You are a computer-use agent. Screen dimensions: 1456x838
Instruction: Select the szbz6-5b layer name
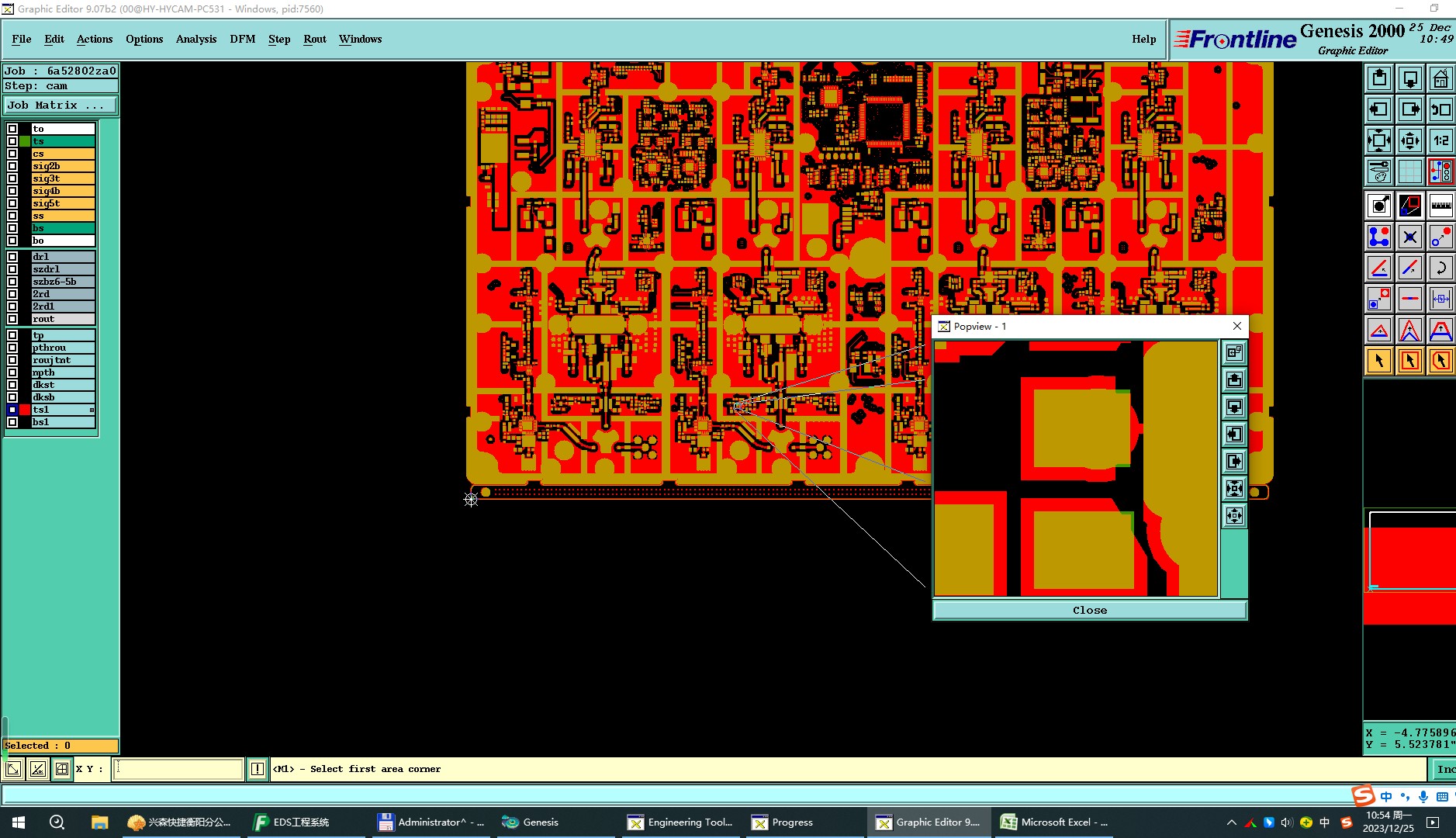point(63,282)
